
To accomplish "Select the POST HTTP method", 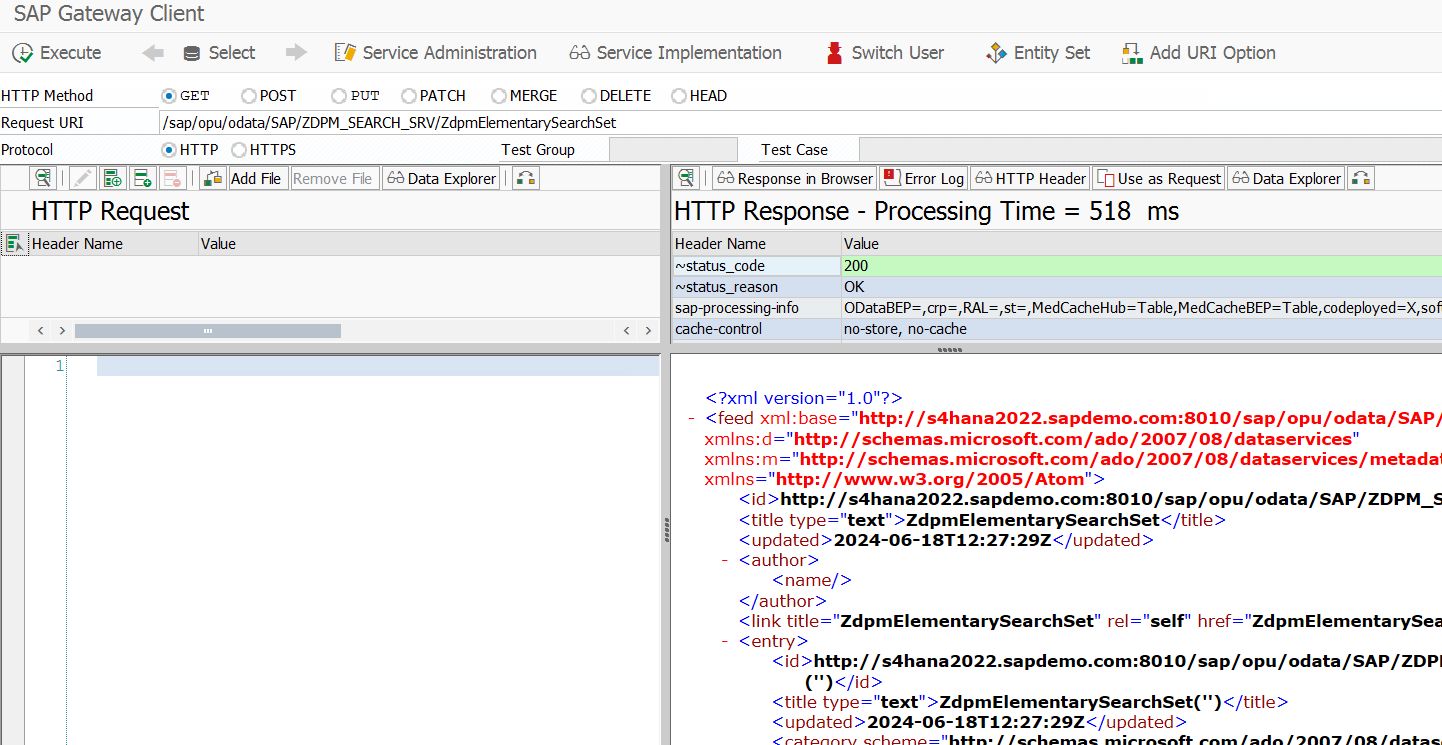I will pos(249,96).
